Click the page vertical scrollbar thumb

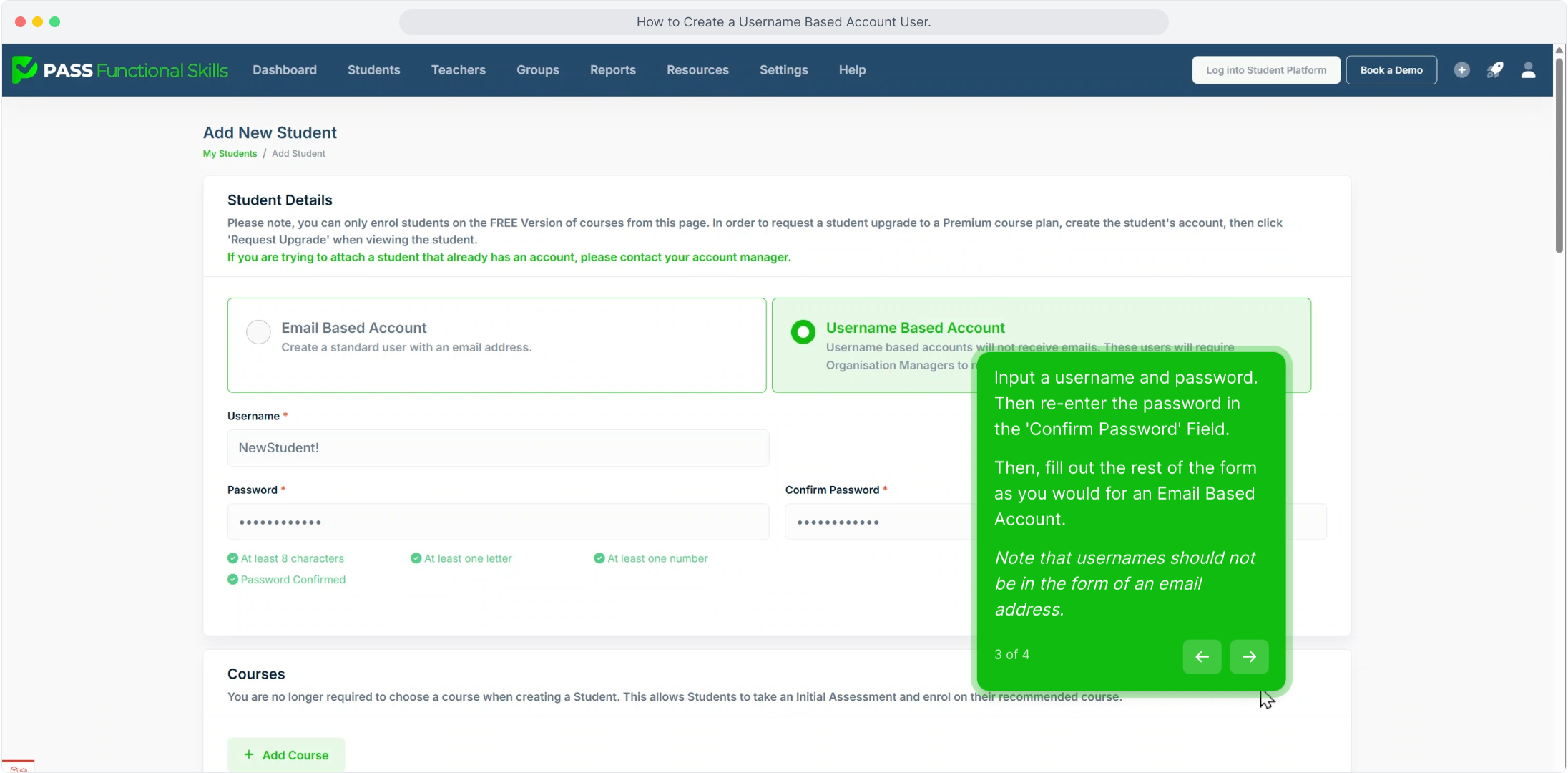[x=1559, y=154]
